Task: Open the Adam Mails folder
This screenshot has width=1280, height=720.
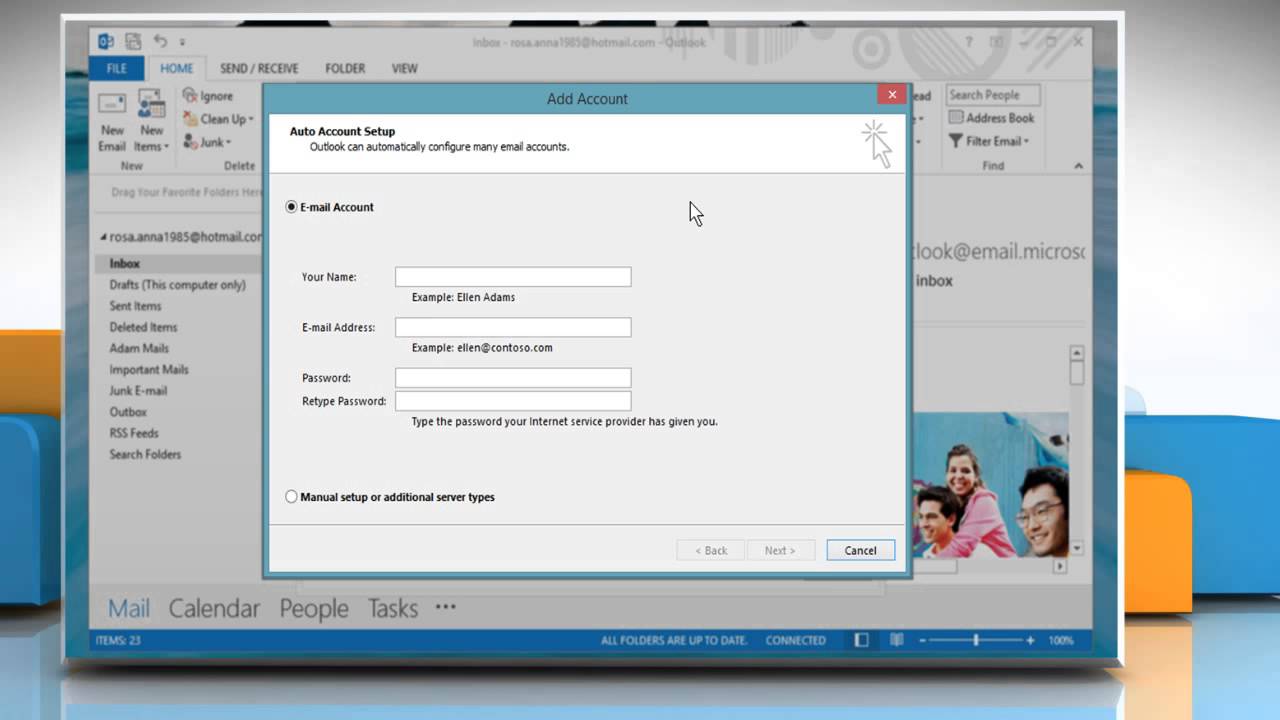Action: point(139,348)
